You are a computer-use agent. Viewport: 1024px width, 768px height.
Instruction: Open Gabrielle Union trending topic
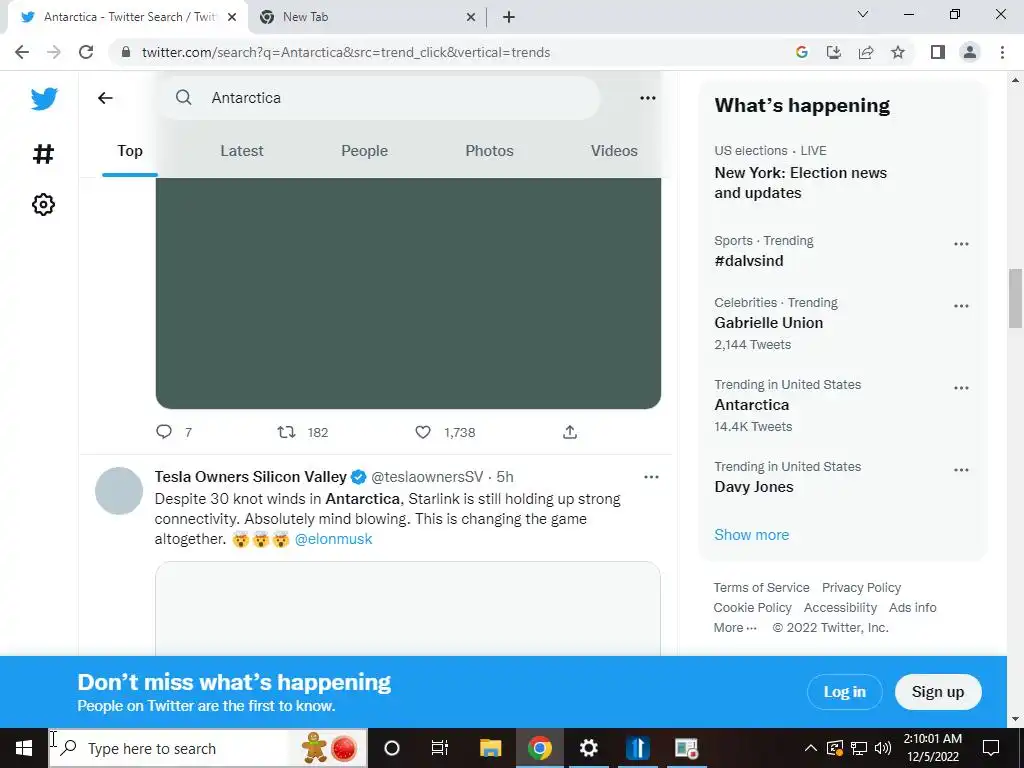coord(769,323)
